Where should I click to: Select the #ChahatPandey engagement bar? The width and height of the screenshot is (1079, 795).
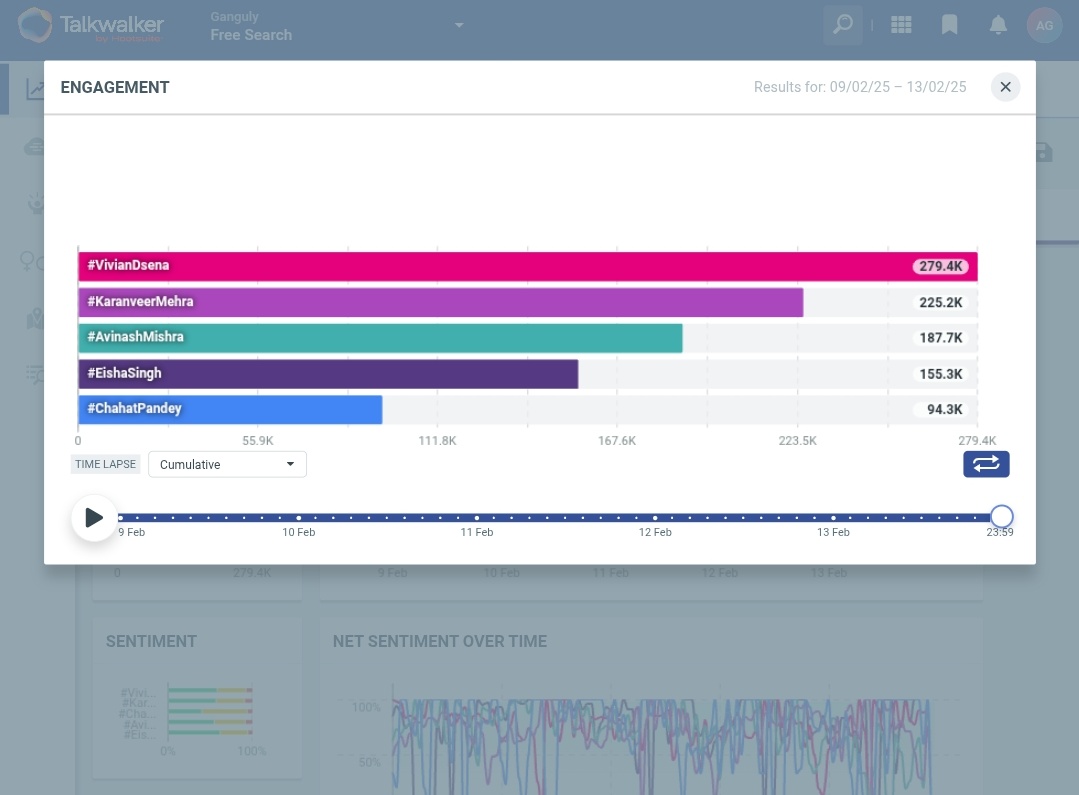(x=230, y=410)
